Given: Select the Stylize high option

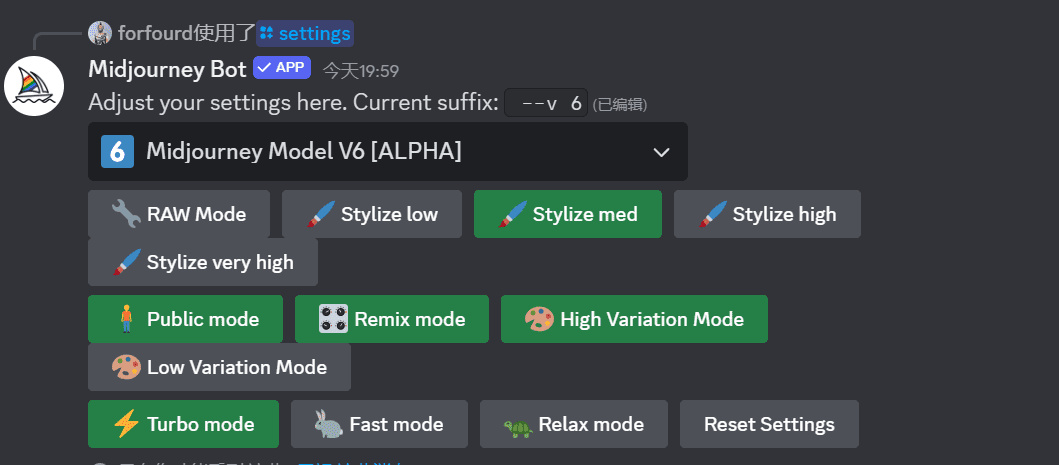Looking at the screenshot, I should point(767,214).
